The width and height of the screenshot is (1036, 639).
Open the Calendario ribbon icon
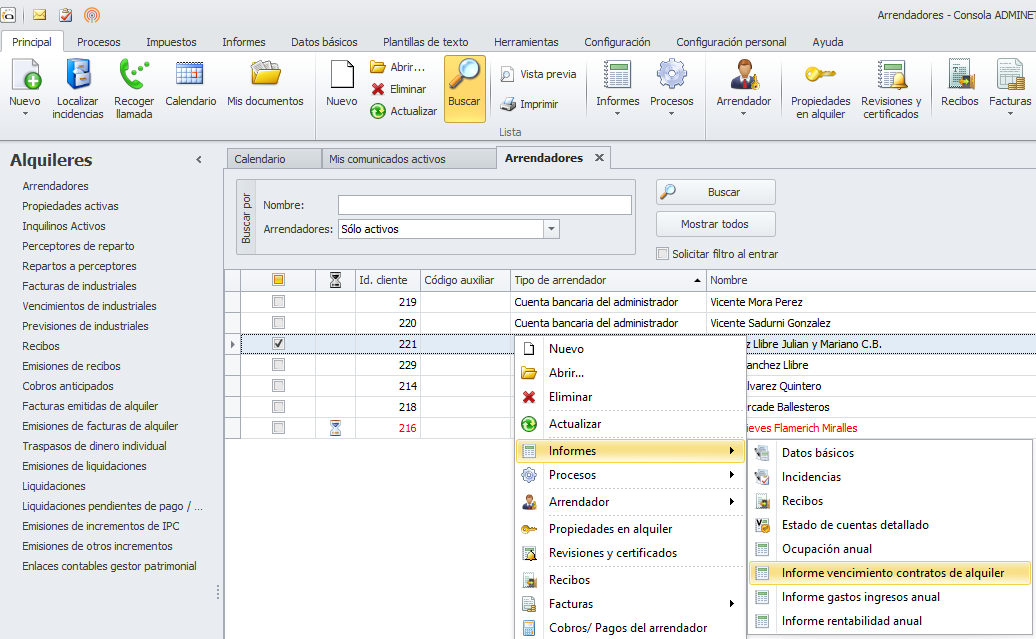[190, 85]
